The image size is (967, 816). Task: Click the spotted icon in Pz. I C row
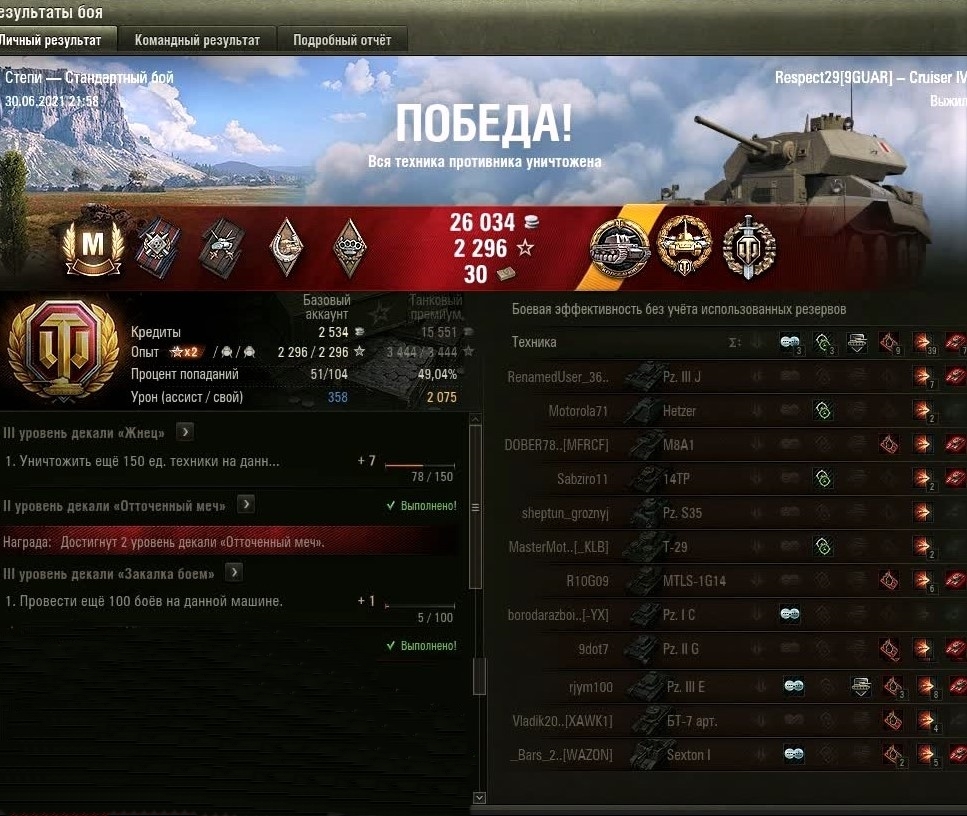790,614
